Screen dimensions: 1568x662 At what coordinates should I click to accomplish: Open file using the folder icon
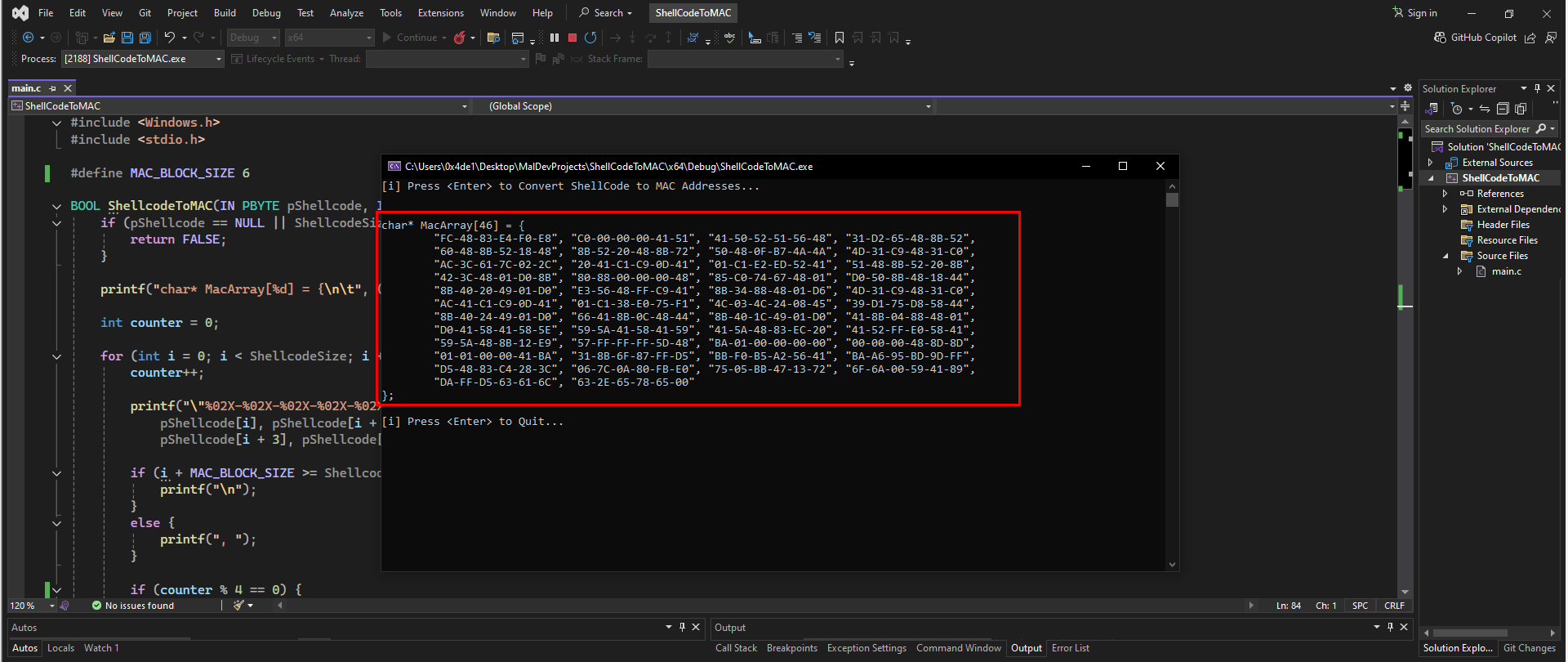[109, 38]
